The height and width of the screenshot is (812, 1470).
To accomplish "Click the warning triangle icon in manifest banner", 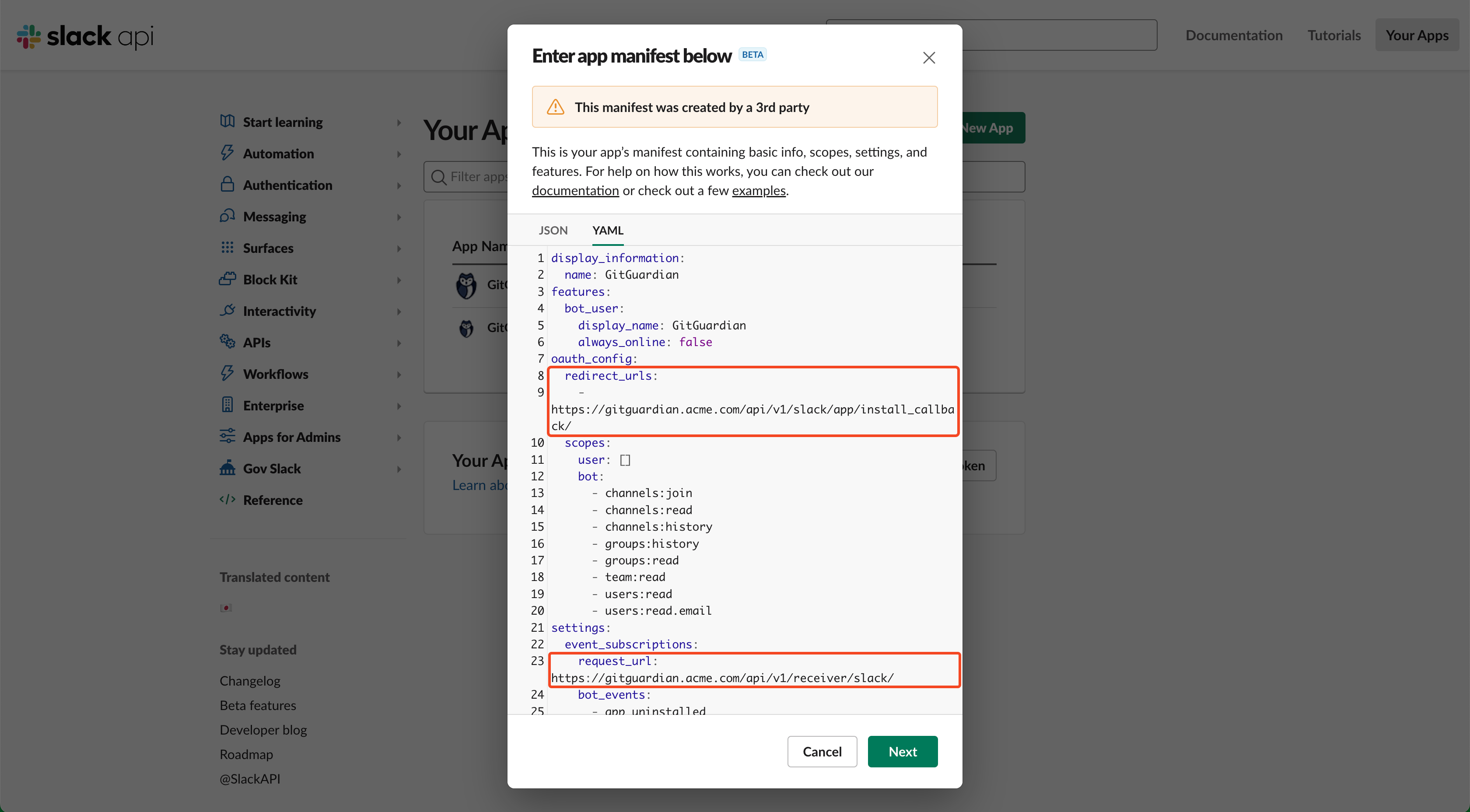I will [555, 107].
